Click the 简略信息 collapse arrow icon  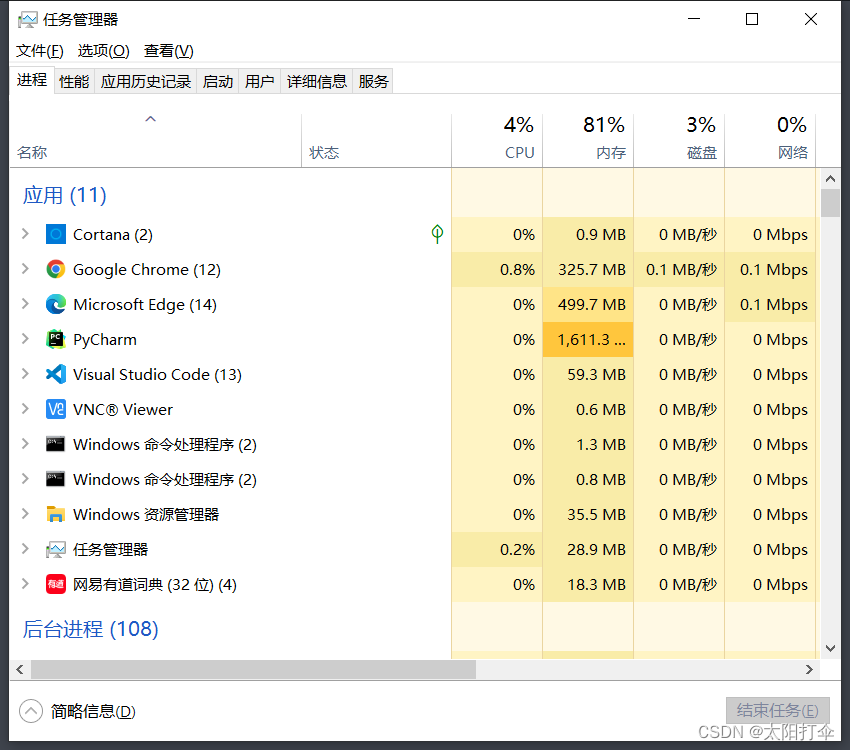31,711
